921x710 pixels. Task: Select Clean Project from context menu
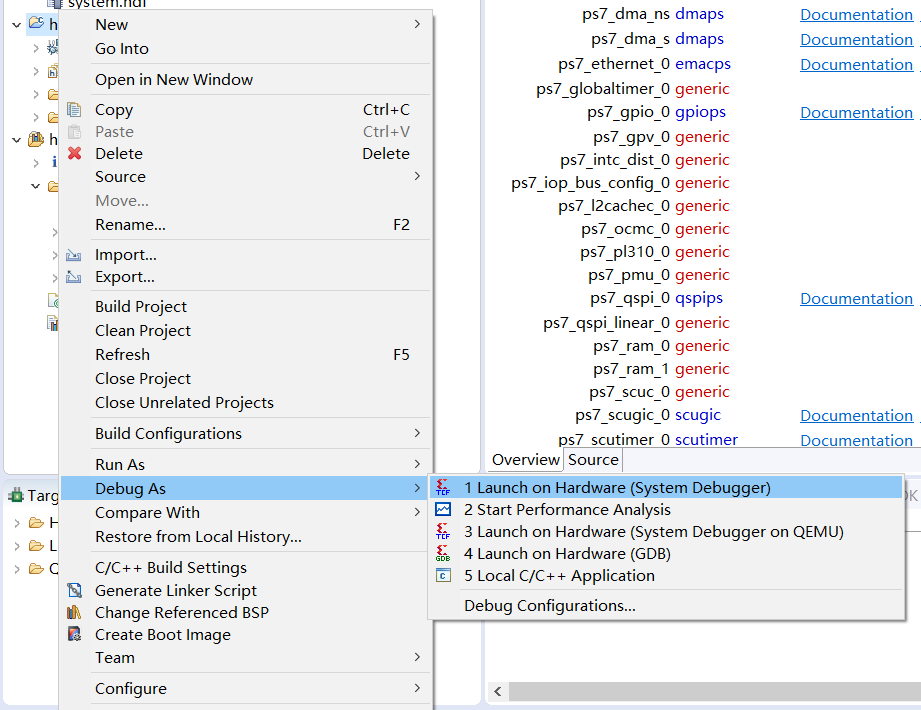[x=143, y=331]
